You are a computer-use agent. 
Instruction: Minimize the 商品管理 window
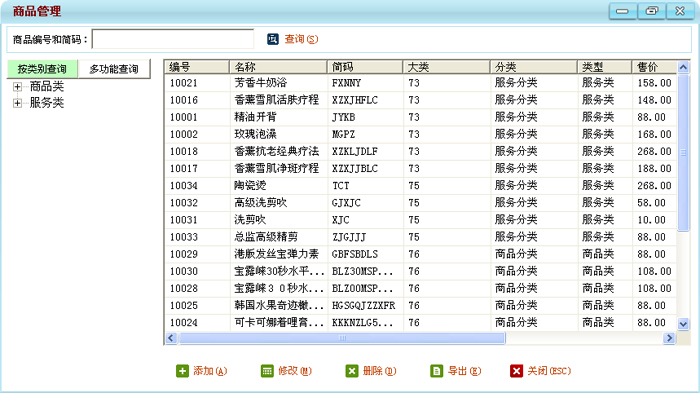click(622, 11)
